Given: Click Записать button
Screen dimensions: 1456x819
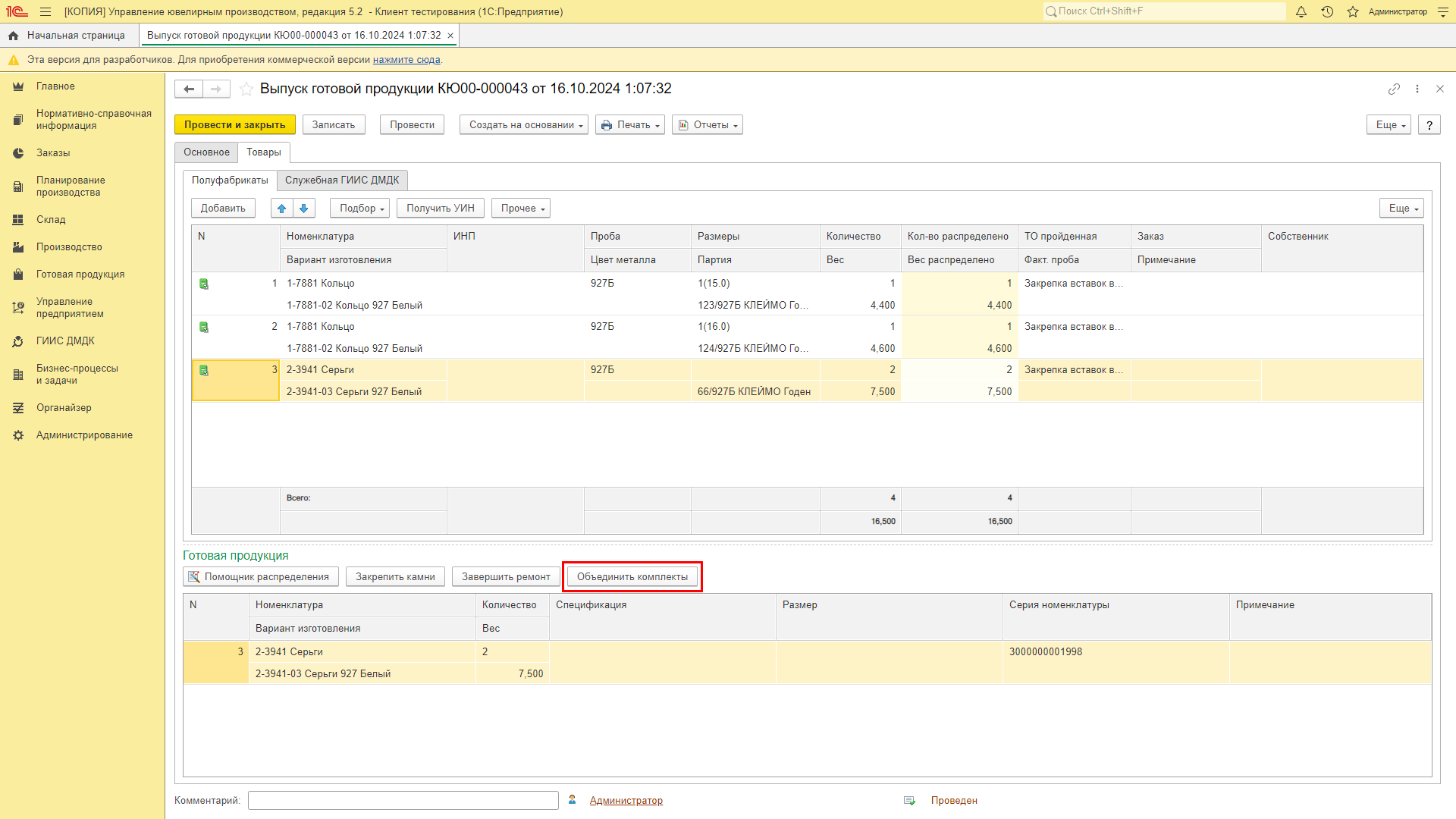Looking at the screenshot, I should tap(334, 125).
